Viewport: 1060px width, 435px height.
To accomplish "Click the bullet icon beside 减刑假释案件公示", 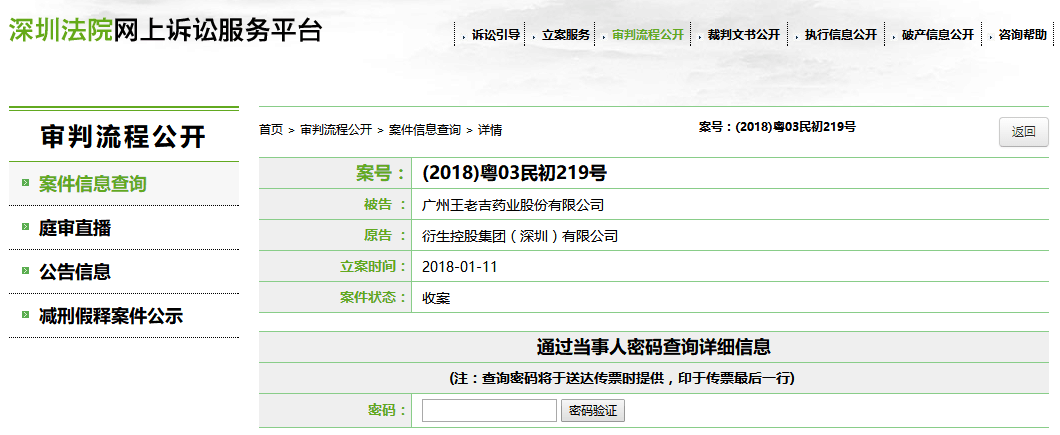I will (25, 316).
